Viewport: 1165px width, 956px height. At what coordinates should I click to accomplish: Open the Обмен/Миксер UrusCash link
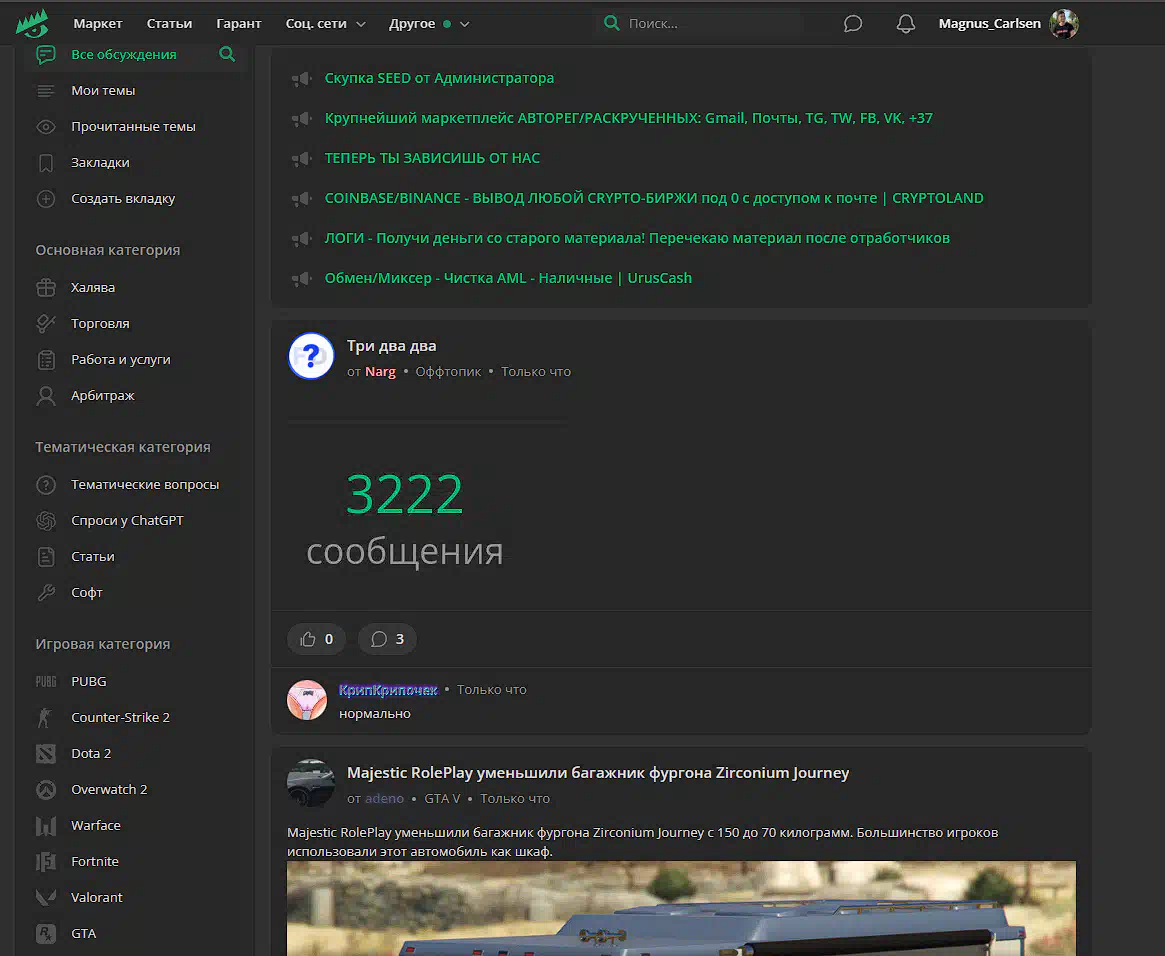(x=508, y=279)
